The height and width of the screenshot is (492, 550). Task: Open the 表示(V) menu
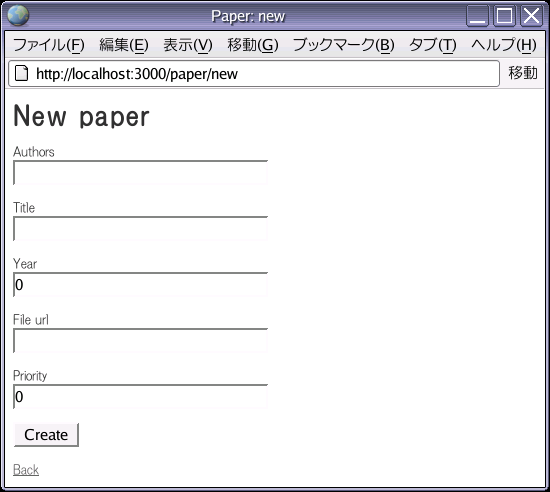188,45
